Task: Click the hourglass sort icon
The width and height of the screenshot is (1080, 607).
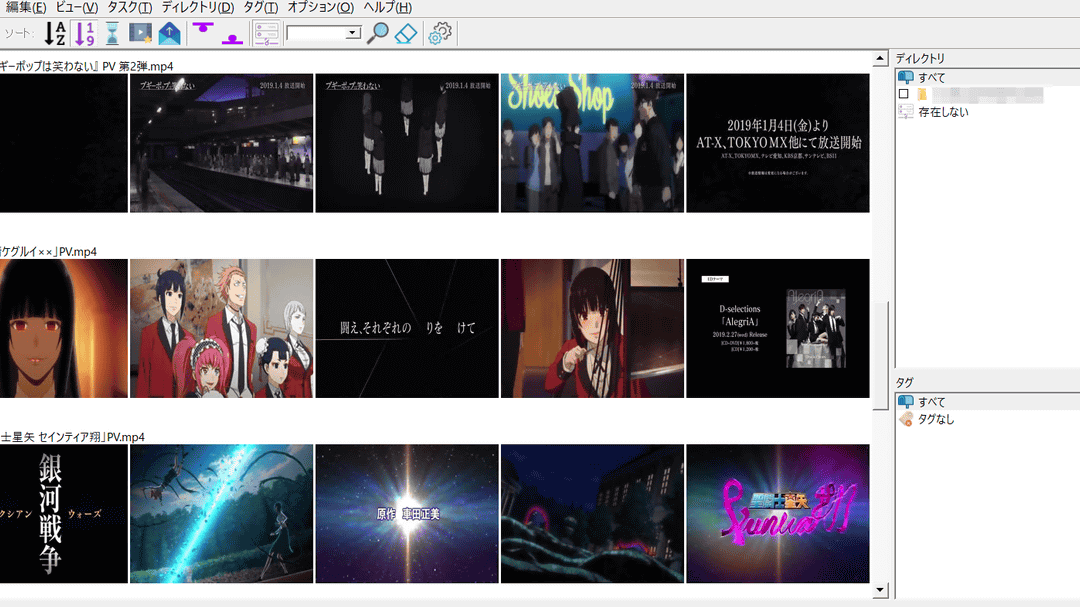Action: (x=112, y=34)
